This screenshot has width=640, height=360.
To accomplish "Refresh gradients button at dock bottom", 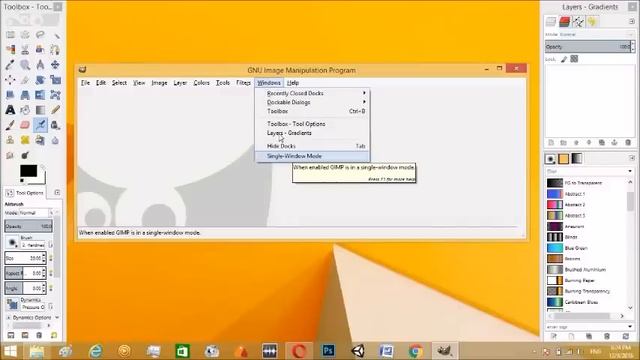I will (x=626, y=336).
